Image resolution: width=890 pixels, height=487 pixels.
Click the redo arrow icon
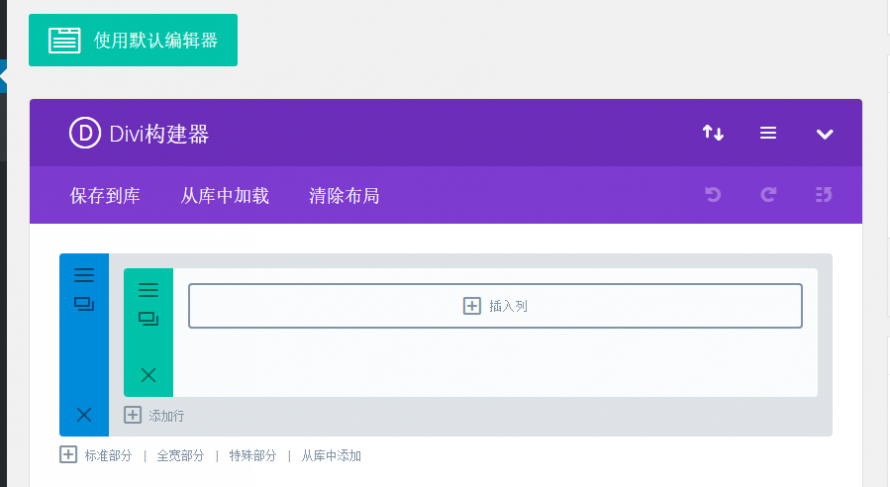768,195
